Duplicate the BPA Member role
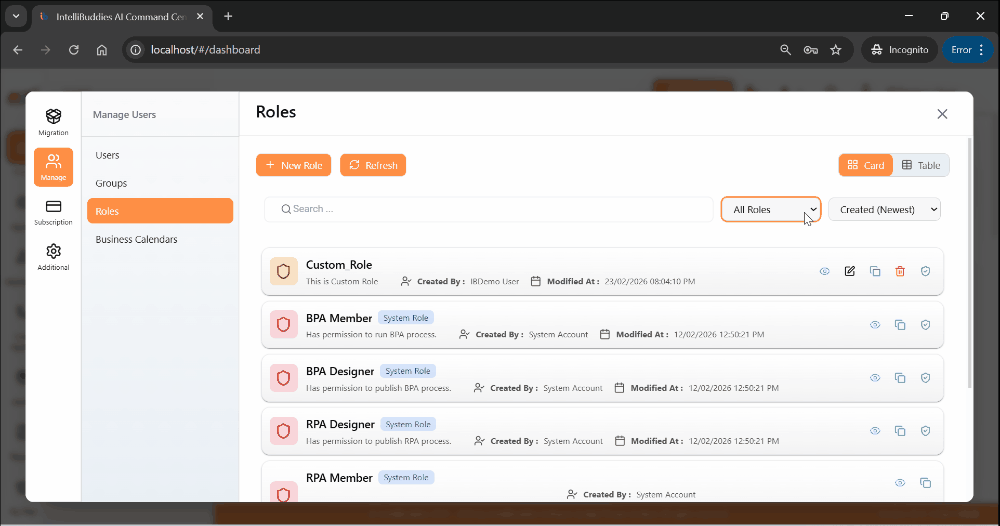 [x=900, y=325]
